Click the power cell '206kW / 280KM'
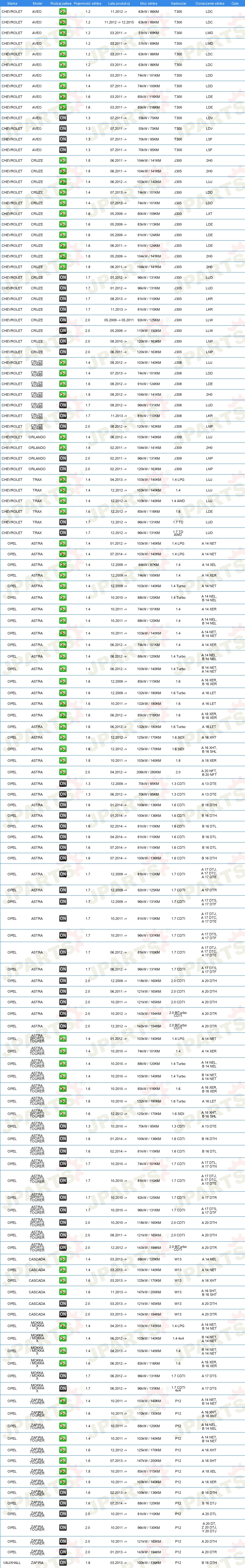 [x=149, y=772]
